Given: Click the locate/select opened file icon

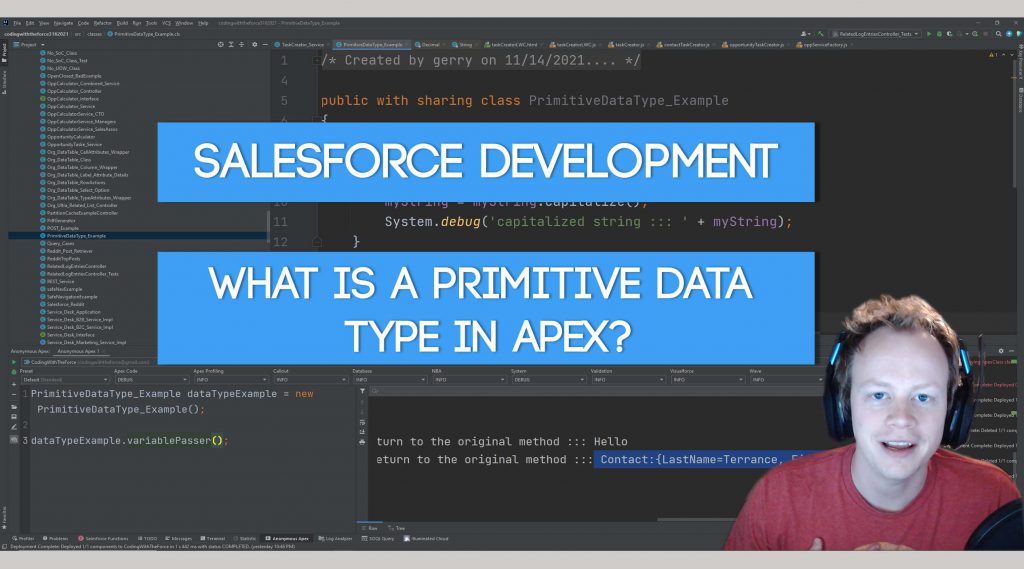Looking at the screenshot, I should (x=221, y=44).
